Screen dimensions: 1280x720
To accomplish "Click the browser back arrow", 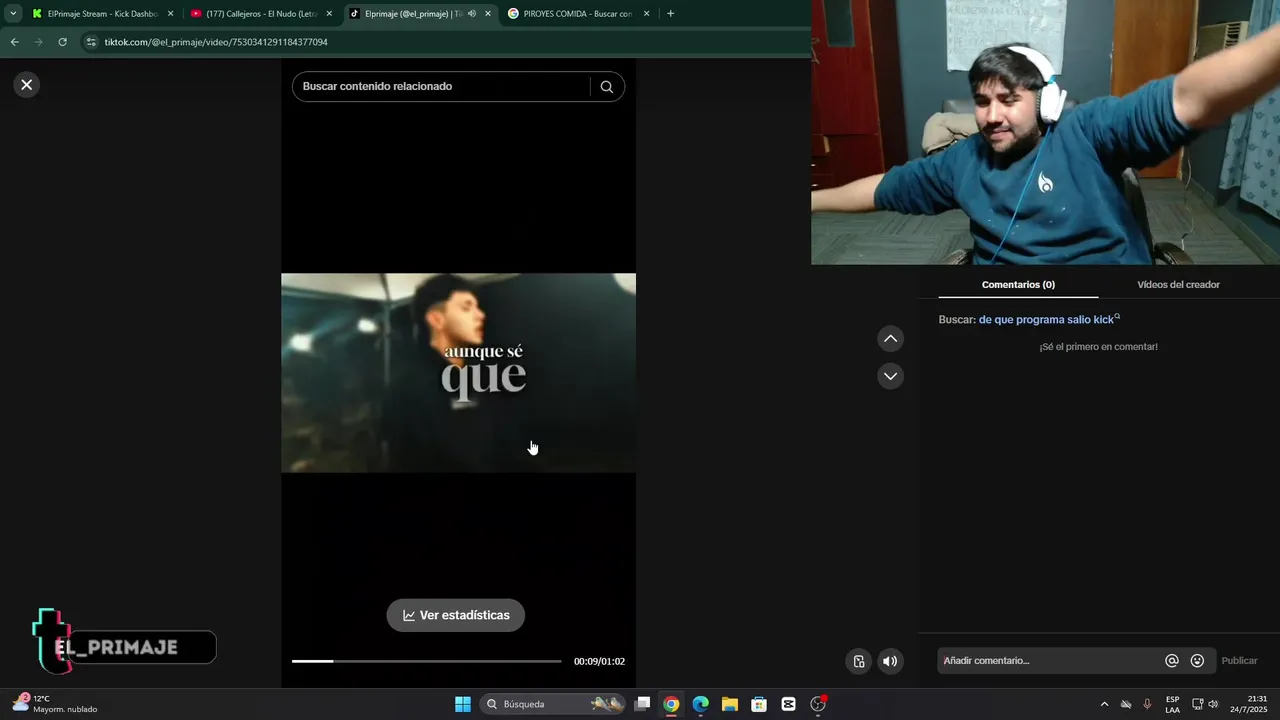I will (14, 42).
